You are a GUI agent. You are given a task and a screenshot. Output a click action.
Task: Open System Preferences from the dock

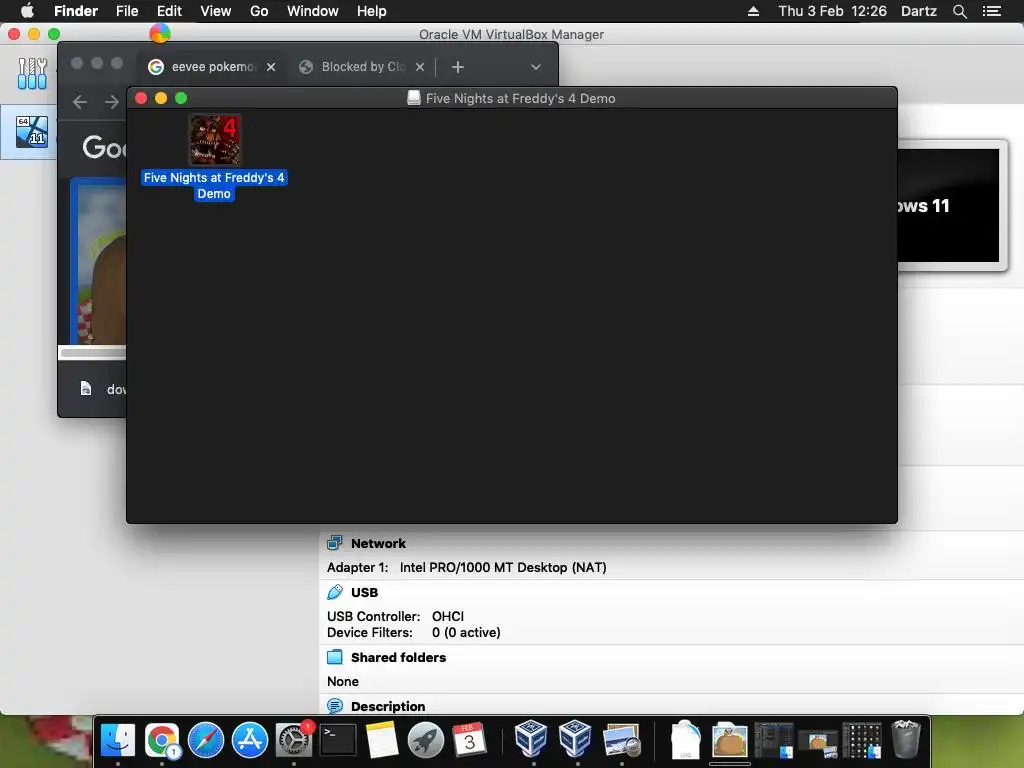click(294, 740)
